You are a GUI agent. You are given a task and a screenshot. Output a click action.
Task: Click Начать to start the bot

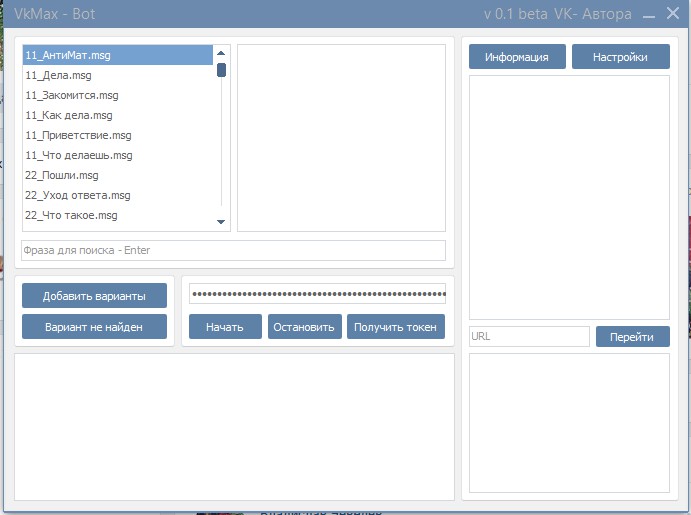coord(225,327)
